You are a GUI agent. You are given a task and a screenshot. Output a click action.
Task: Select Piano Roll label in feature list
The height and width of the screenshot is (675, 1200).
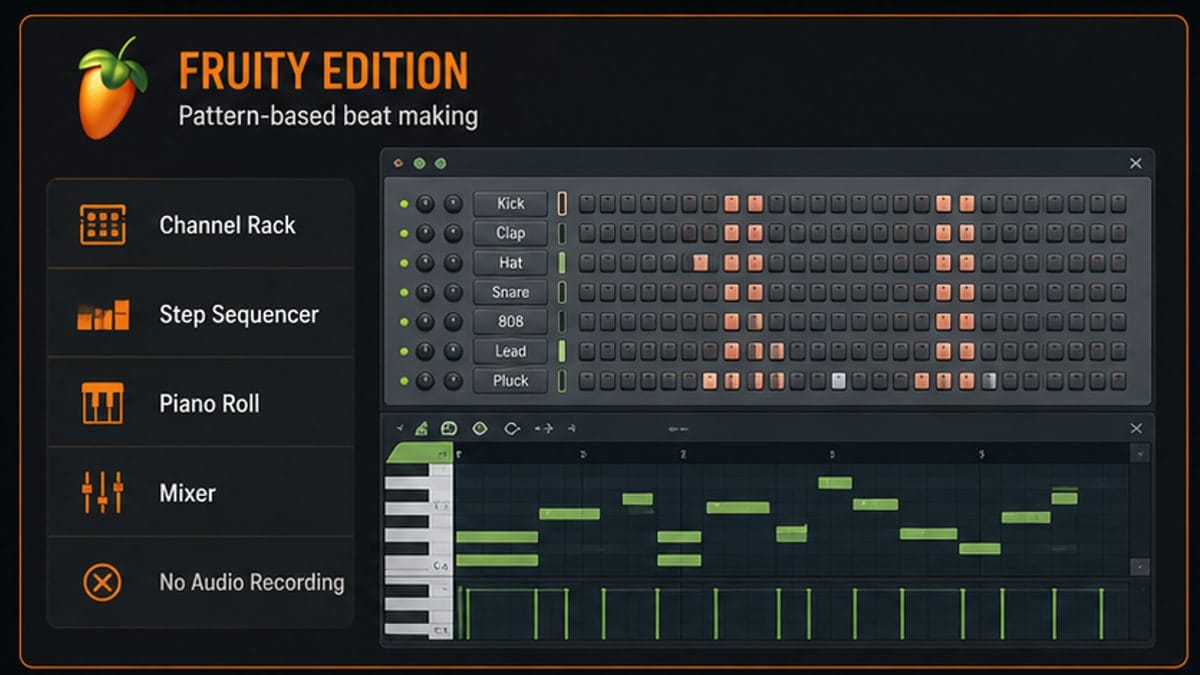point(209,404)
